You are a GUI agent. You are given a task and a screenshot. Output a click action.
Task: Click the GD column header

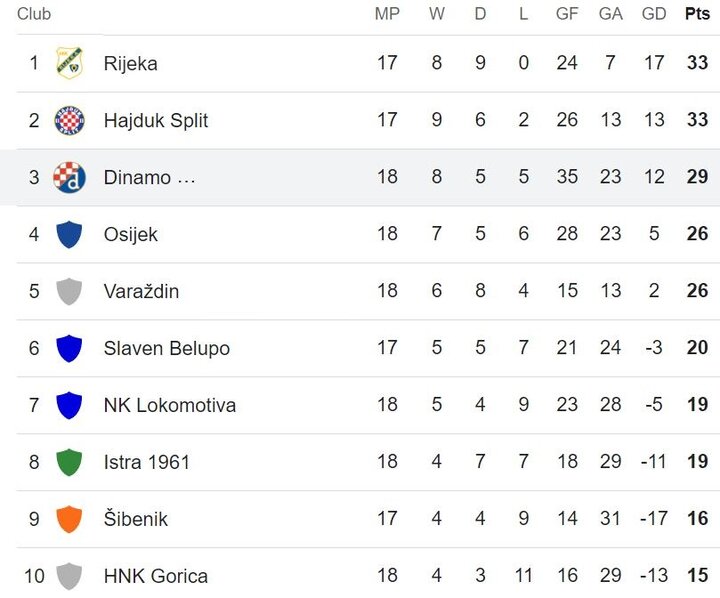pyautogui.click(x=654, y=14)
